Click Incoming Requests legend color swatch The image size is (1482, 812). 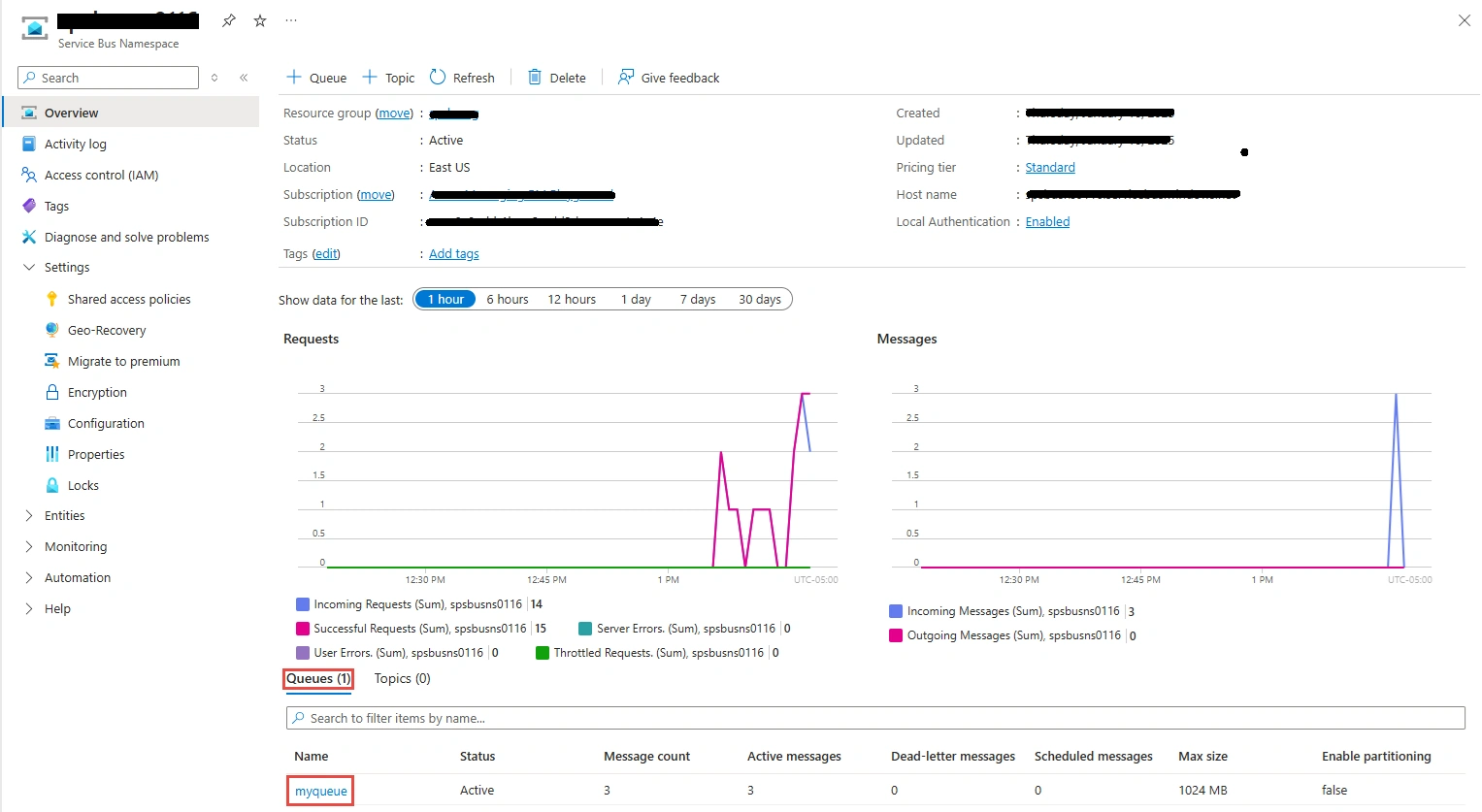pos(303,603)
